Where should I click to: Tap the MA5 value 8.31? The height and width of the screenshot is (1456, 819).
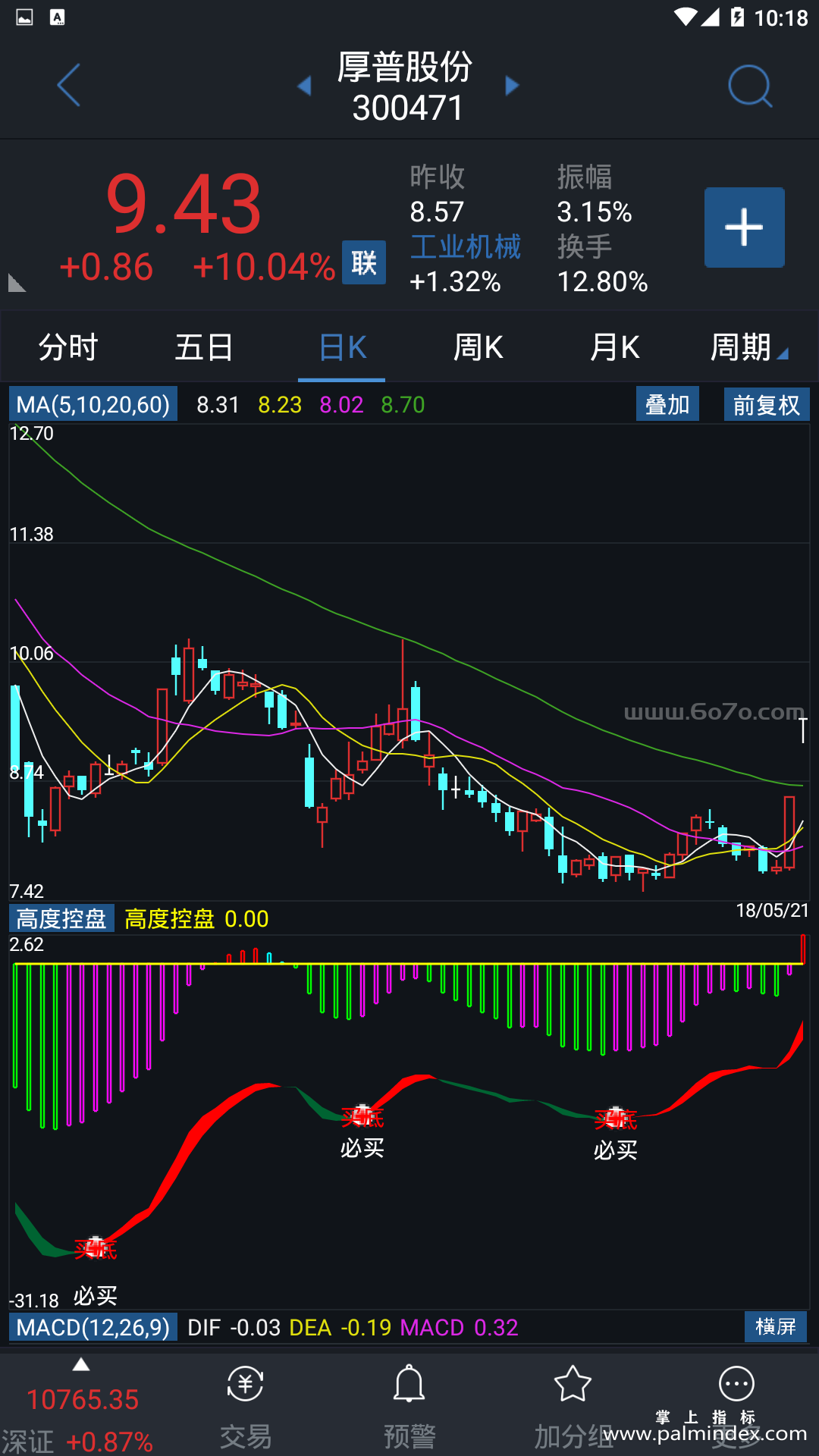point(218,404)
